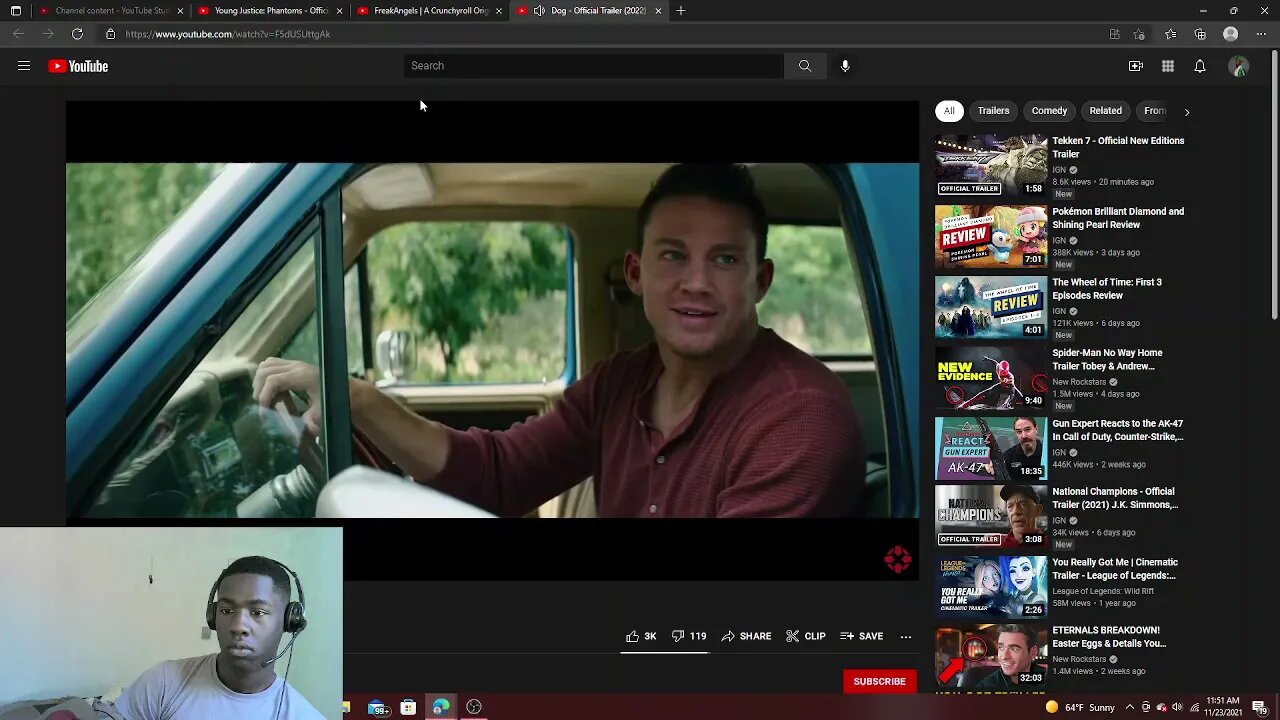Viewport: 1280px width, 720px height.
Task: Dislike the video with thumbs down
Action: [689, 636]
